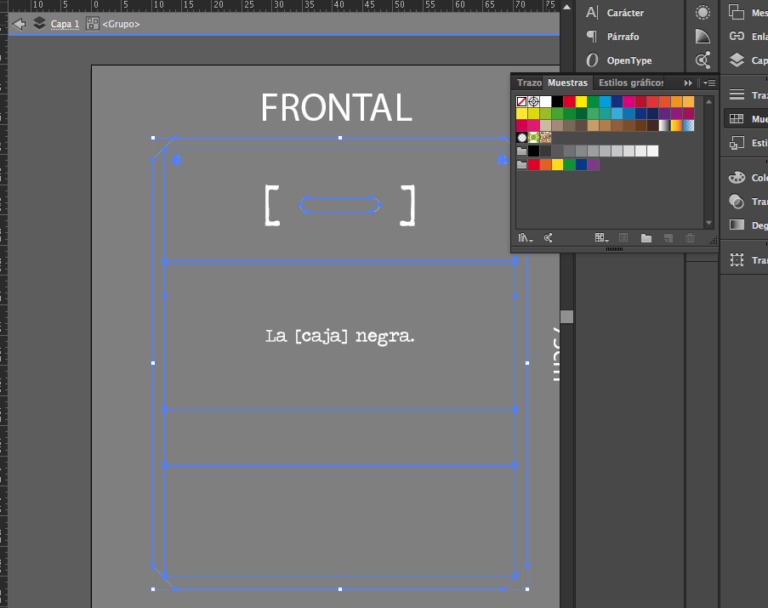Select the Registration swatch
The height and width of the screenshot is (608, 768).
point(534,102)
